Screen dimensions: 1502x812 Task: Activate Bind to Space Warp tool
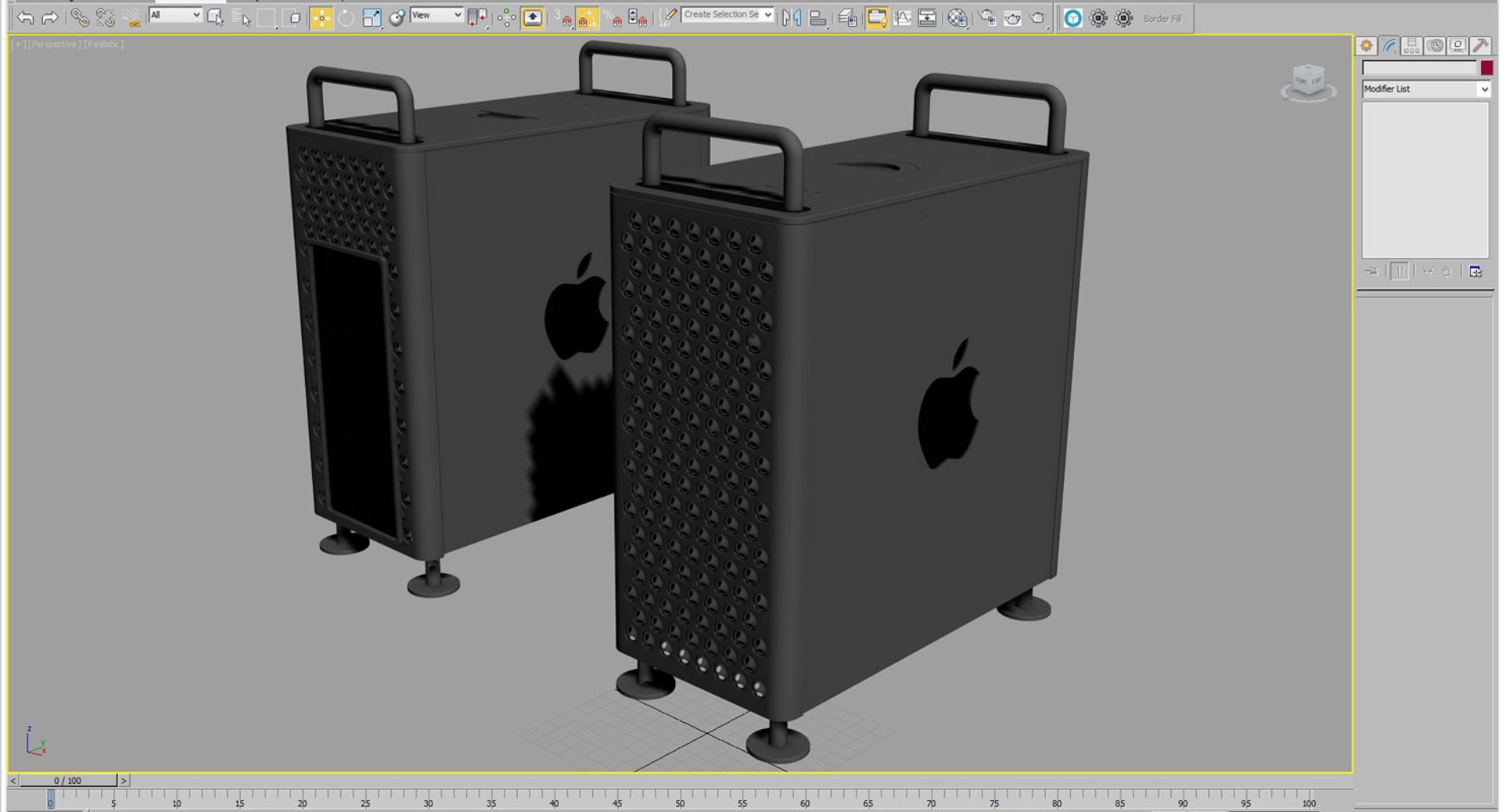point(131,17)
